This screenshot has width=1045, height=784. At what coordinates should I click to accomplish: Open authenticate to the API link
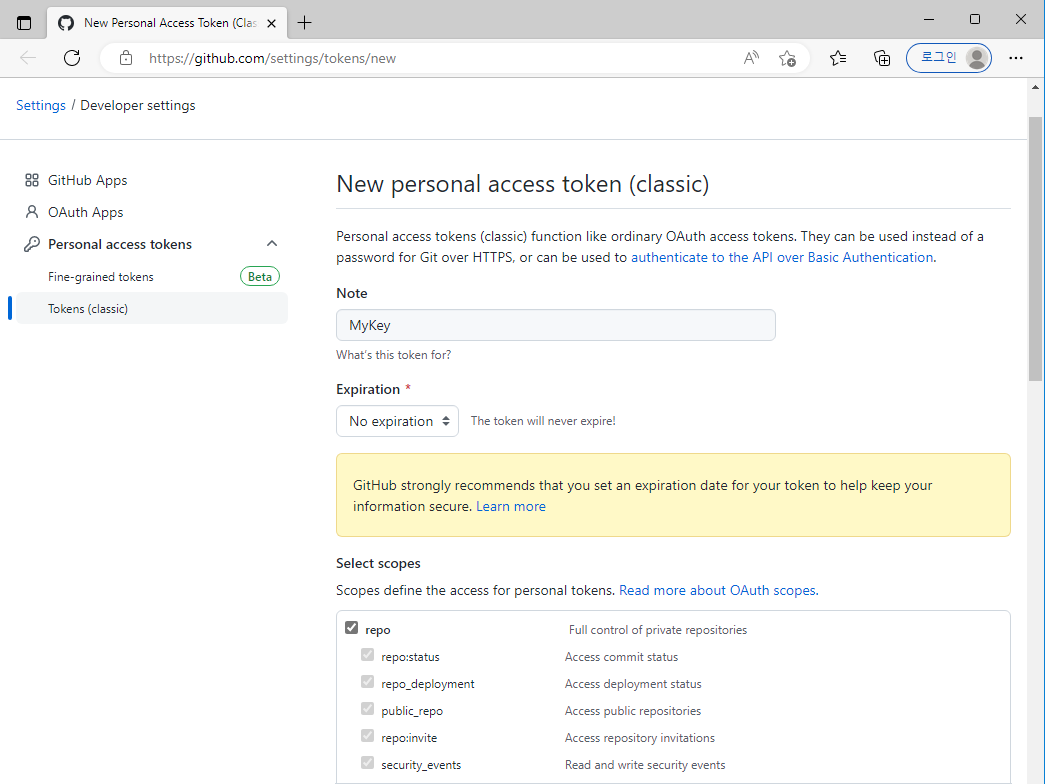782,257
